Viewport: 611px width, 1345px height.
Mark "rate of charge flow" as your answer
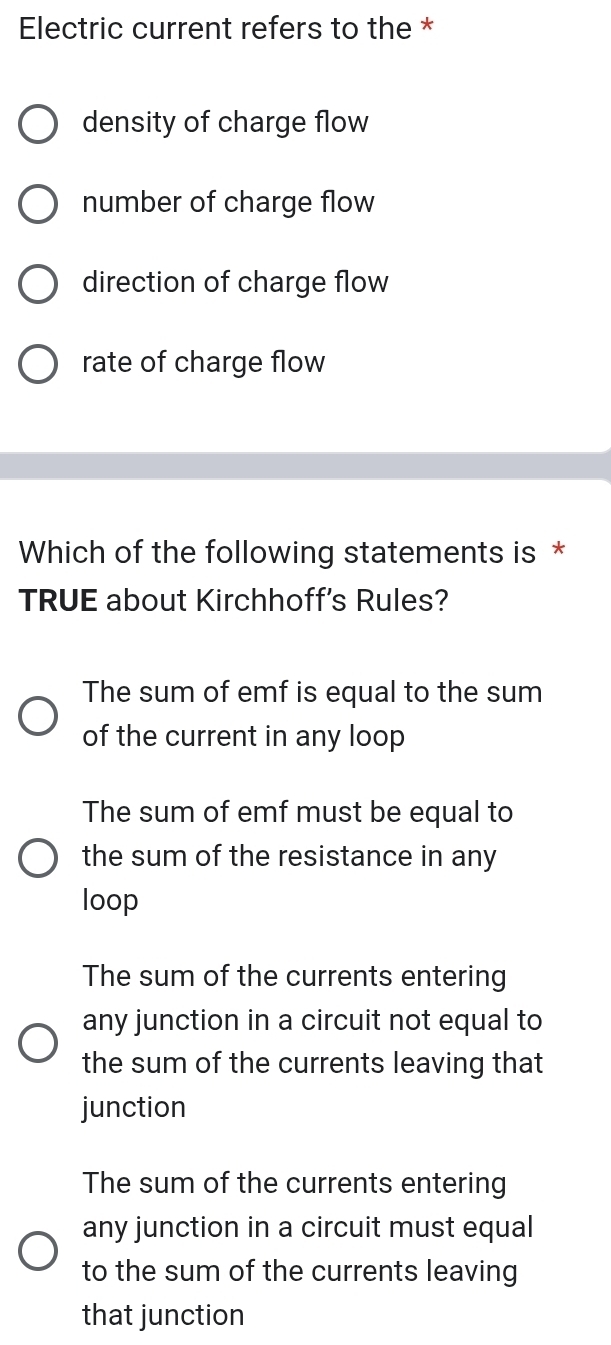(37, 364)
